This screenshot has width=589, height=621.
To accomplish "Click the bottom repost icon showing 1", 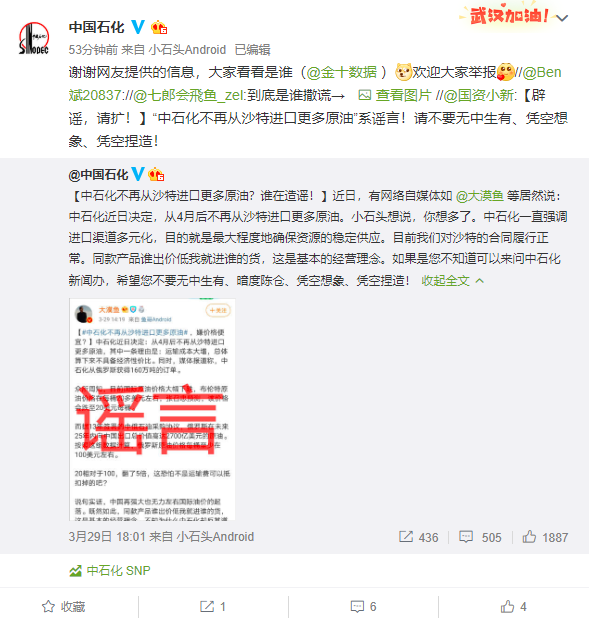I will pos(213,607).
